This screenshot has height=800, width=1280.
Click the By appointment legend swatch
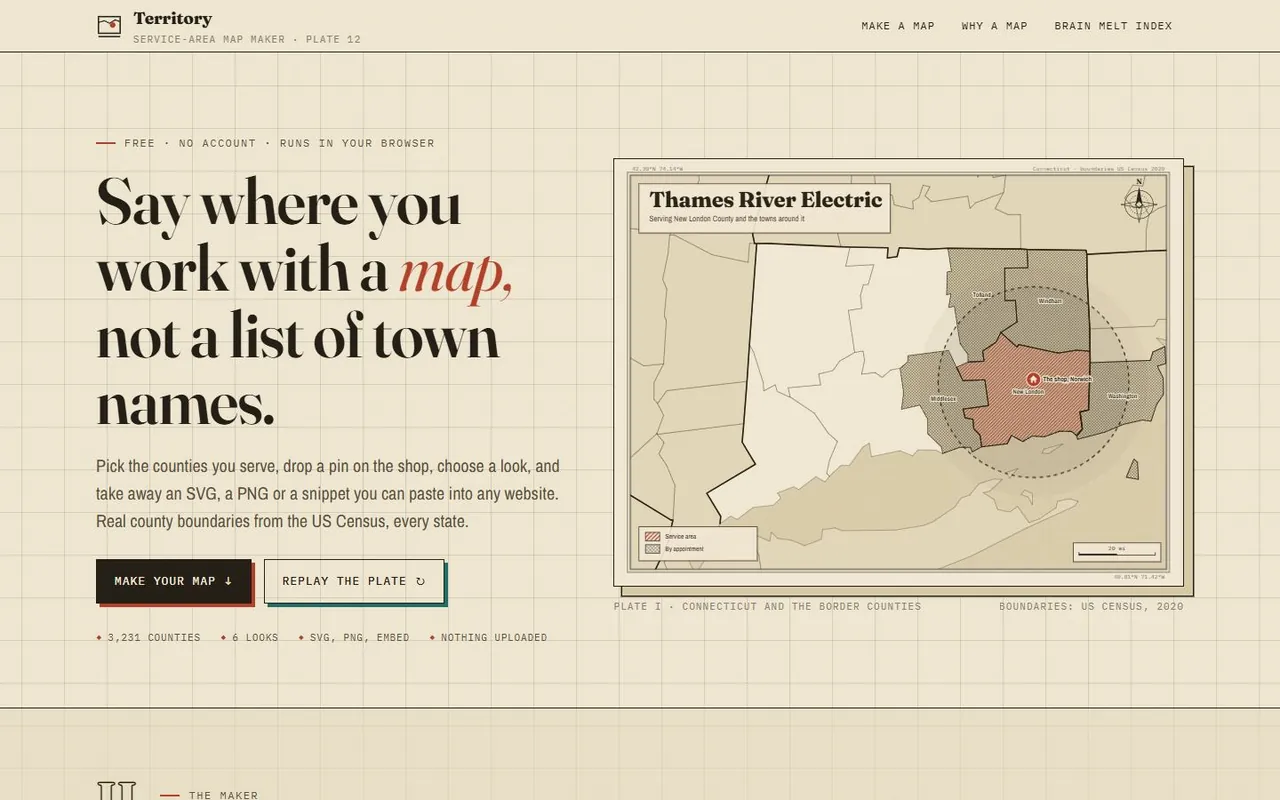652,549
